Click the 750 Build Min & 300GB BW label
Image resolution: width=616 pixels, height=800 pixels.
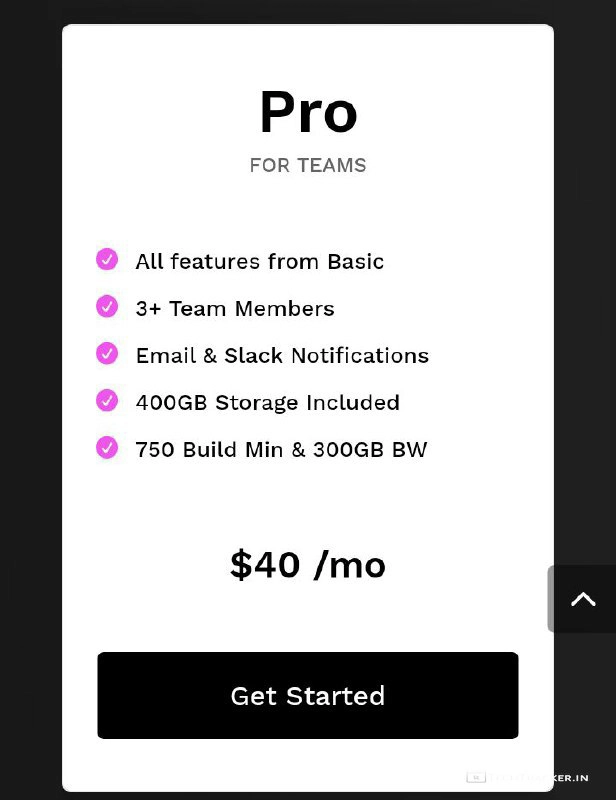(x=281, y=449)
